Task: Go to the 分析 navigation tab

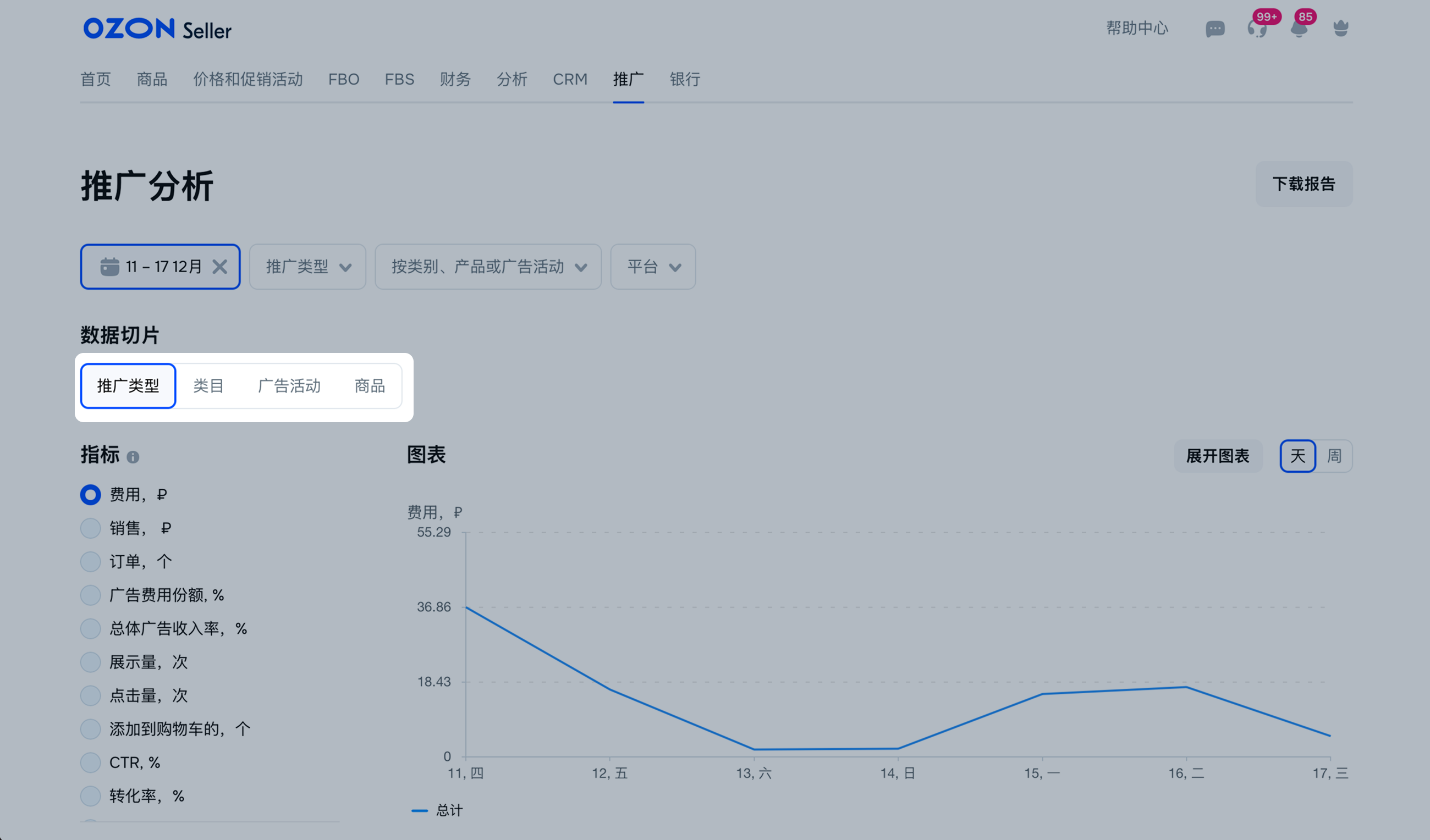Action: tap(512, 79)
